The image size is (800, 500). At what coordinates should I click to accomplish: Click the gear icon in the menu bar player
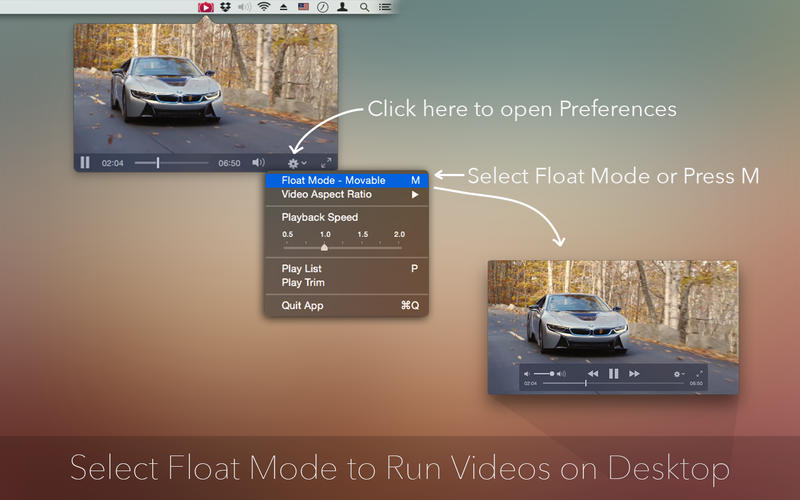(293, 163)
